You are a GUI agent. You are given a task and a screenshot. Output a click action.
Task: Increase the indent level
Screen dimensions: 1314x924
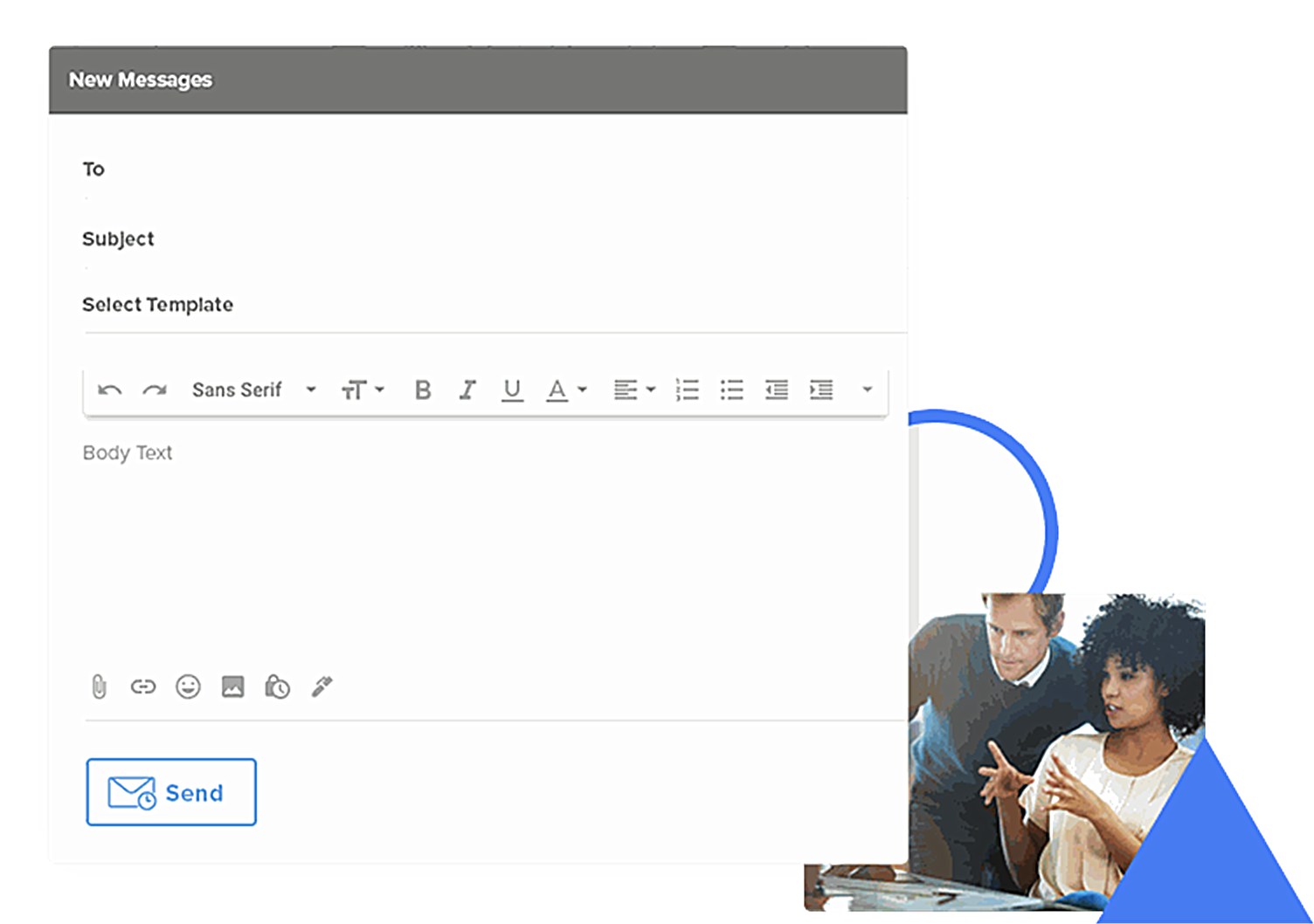click(x=821, y=390)
